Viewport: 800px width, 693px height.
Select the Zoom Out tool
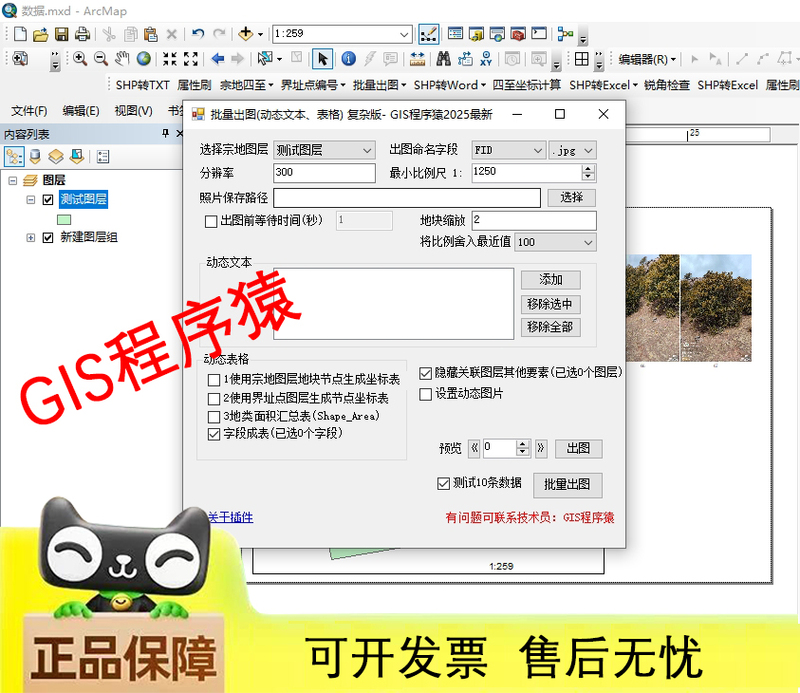click(101, 59)
